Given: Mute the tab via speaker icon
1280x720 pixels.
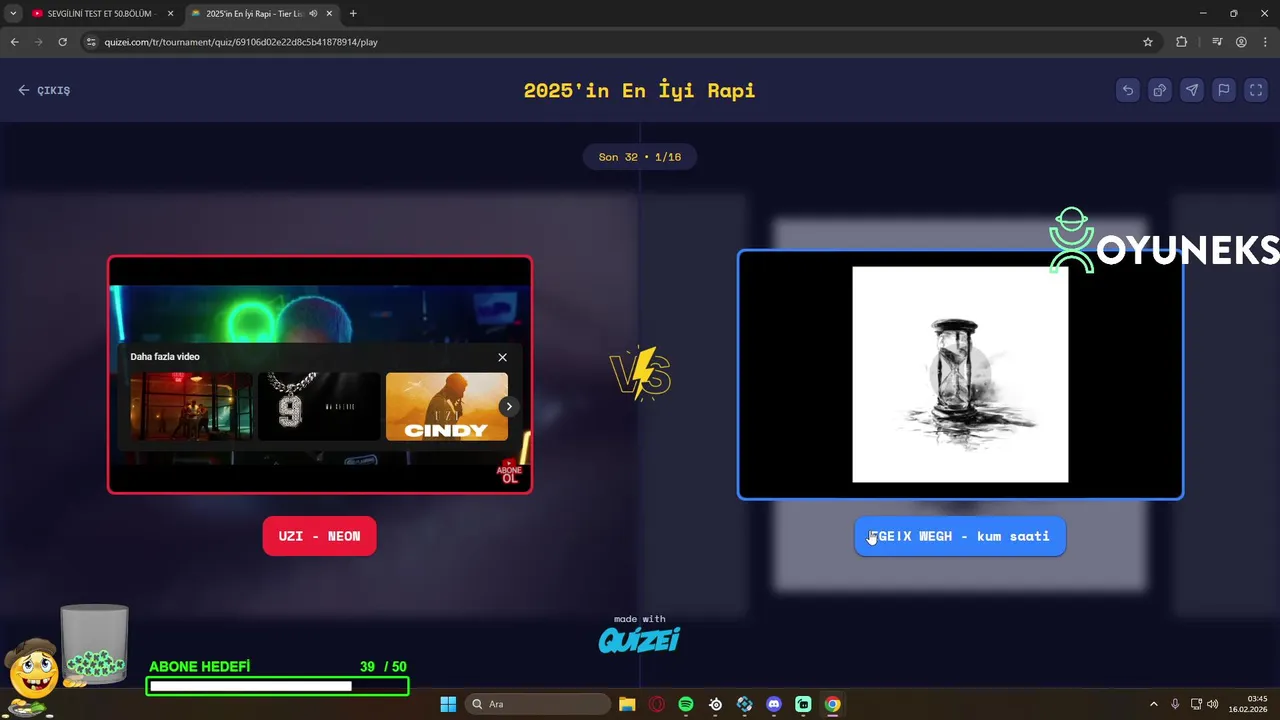Looking at the screenshot, I should [x=313, y=14].
